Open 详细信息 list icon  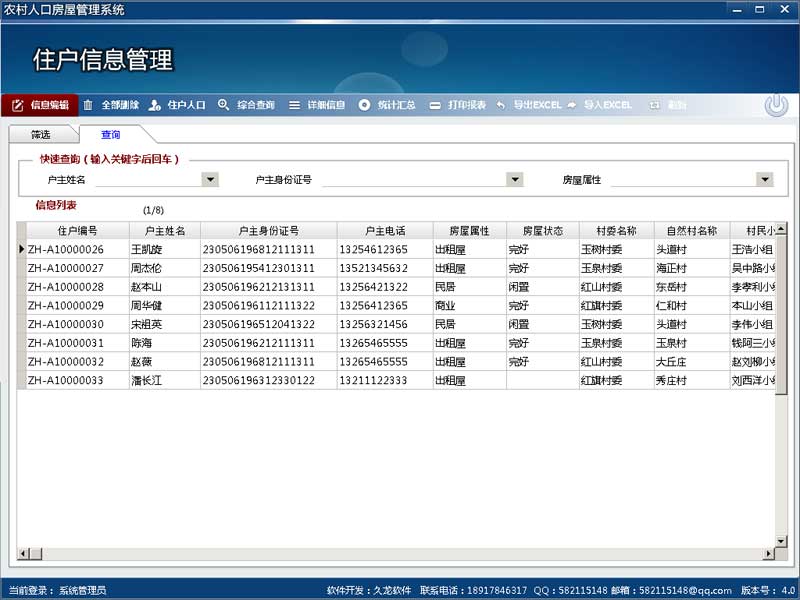point(294,105)
